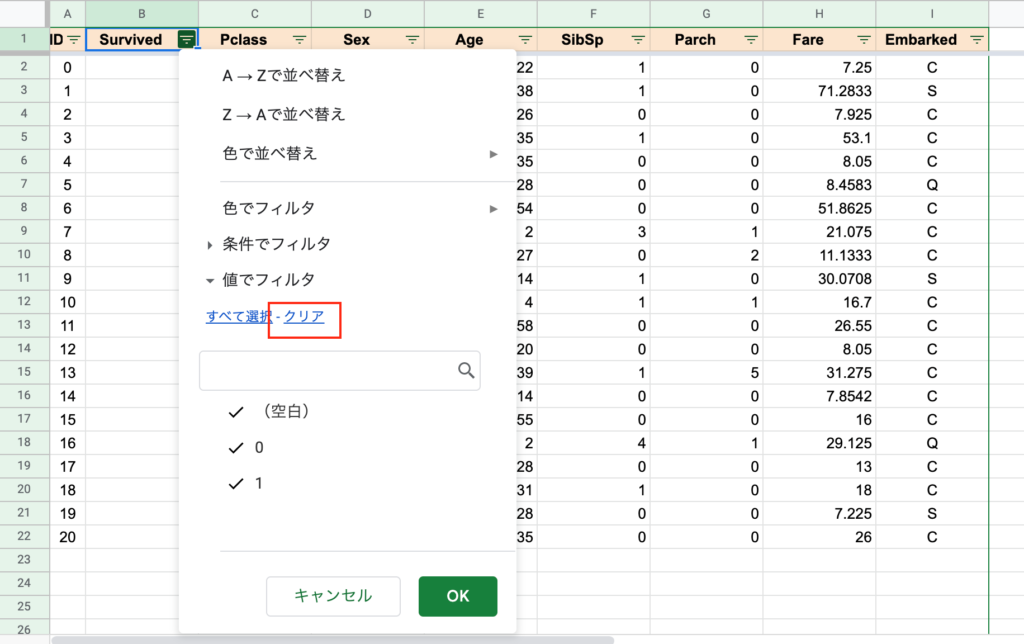Open the Sex column filter icon

[412, 40]
